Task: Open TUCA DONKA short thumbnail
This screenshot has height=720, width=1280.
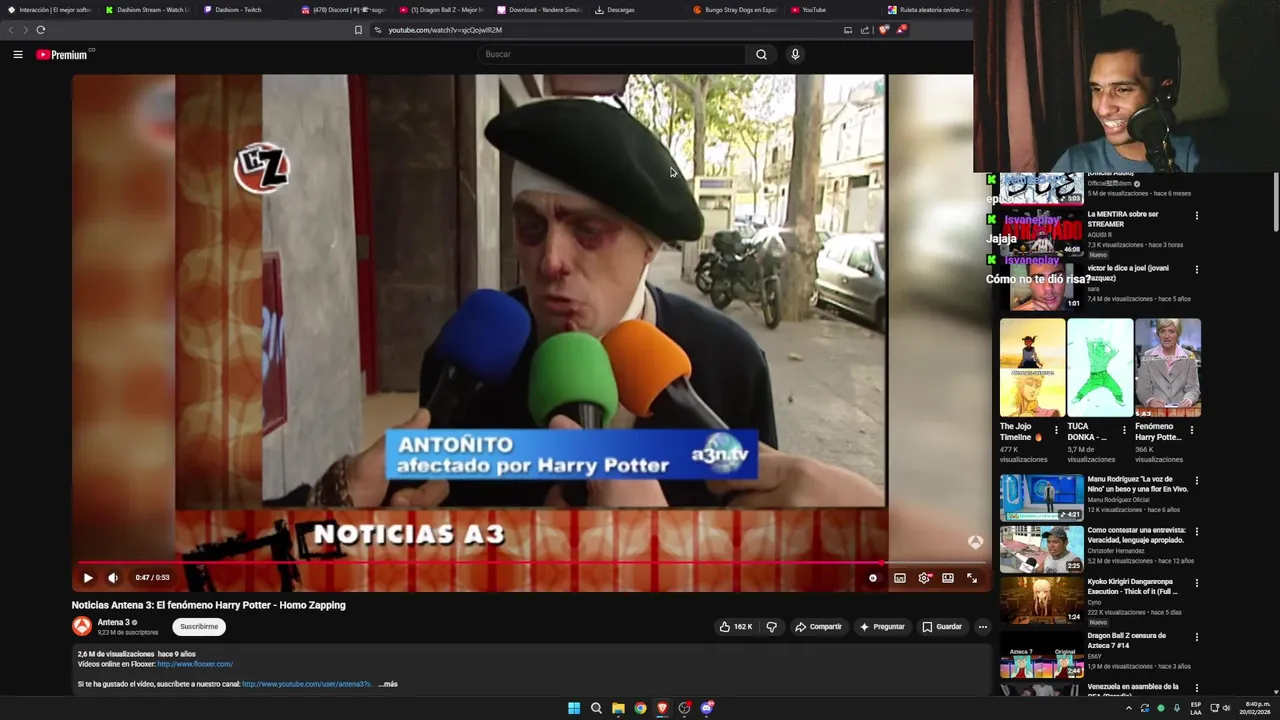Action: click(x=1100, y=367)
